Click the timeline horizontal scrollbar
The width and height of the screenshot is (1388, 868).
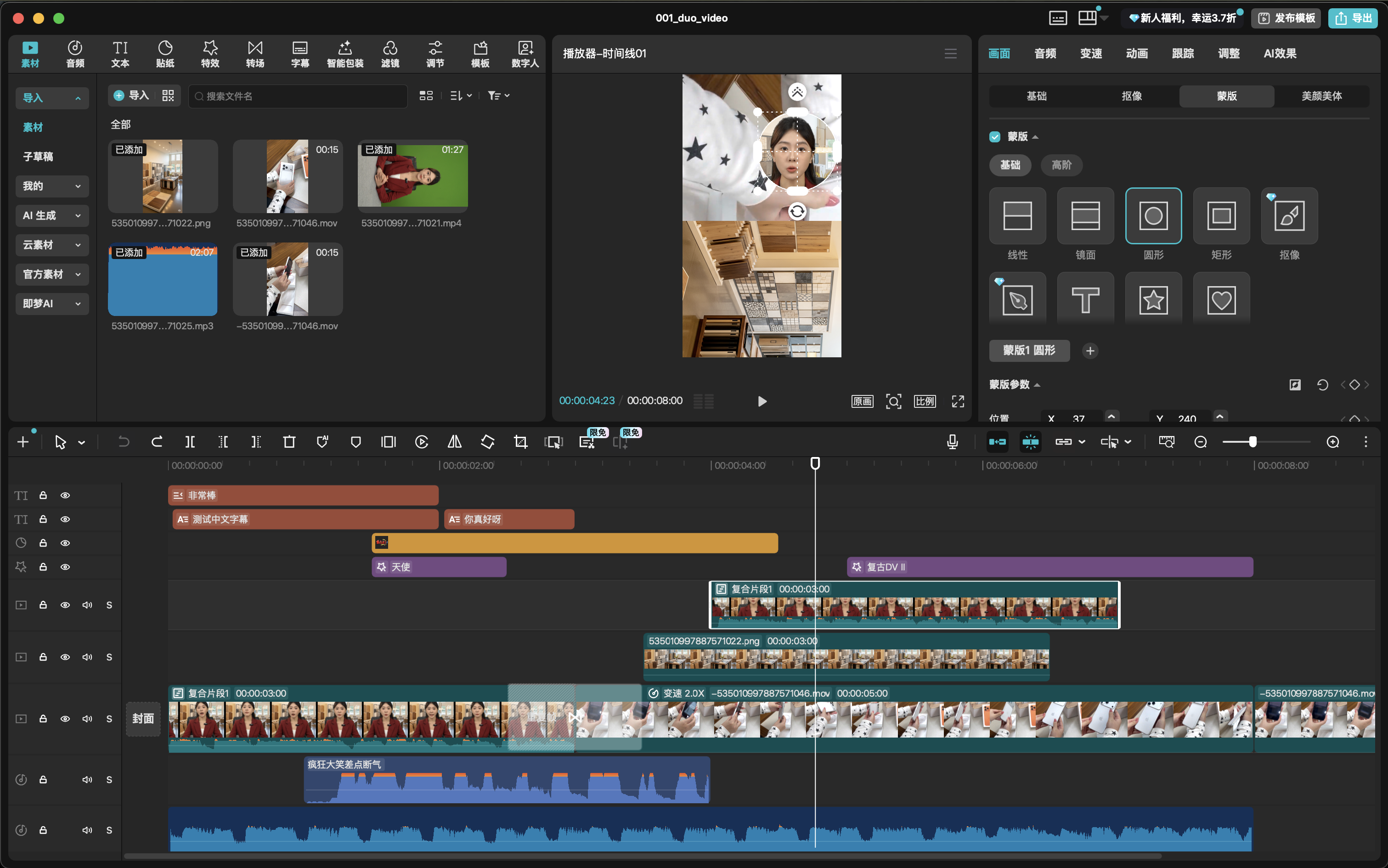tap(643, 856)
